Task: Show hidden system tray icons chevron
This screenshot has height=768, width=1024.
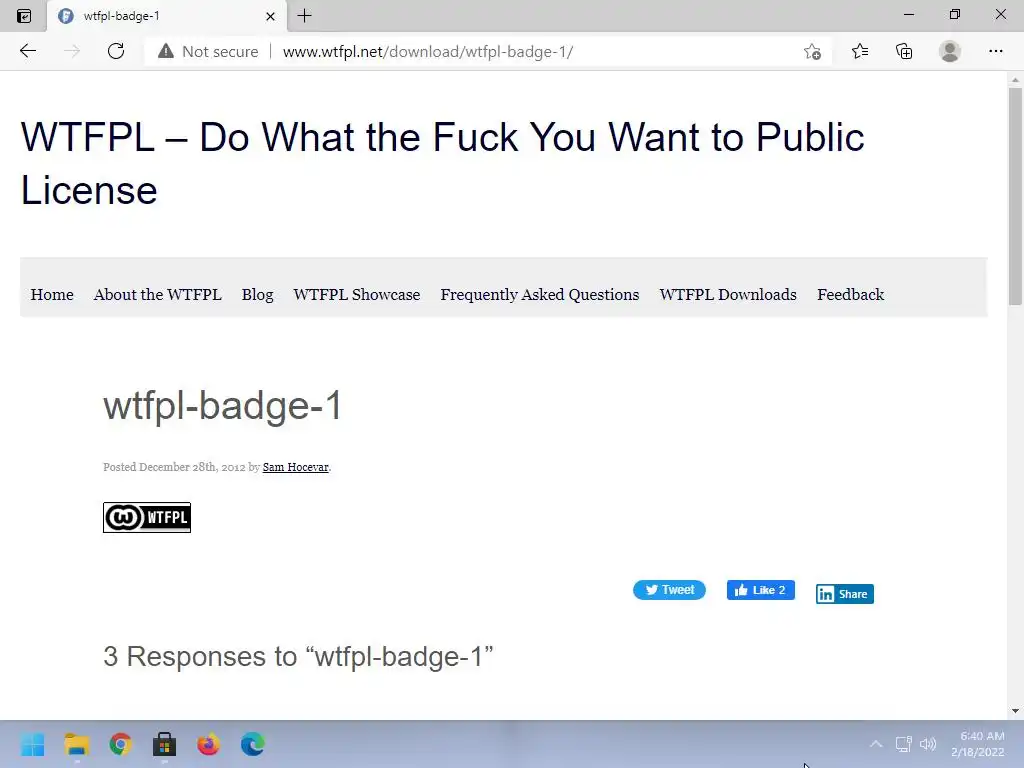Action: click(876, 744)
